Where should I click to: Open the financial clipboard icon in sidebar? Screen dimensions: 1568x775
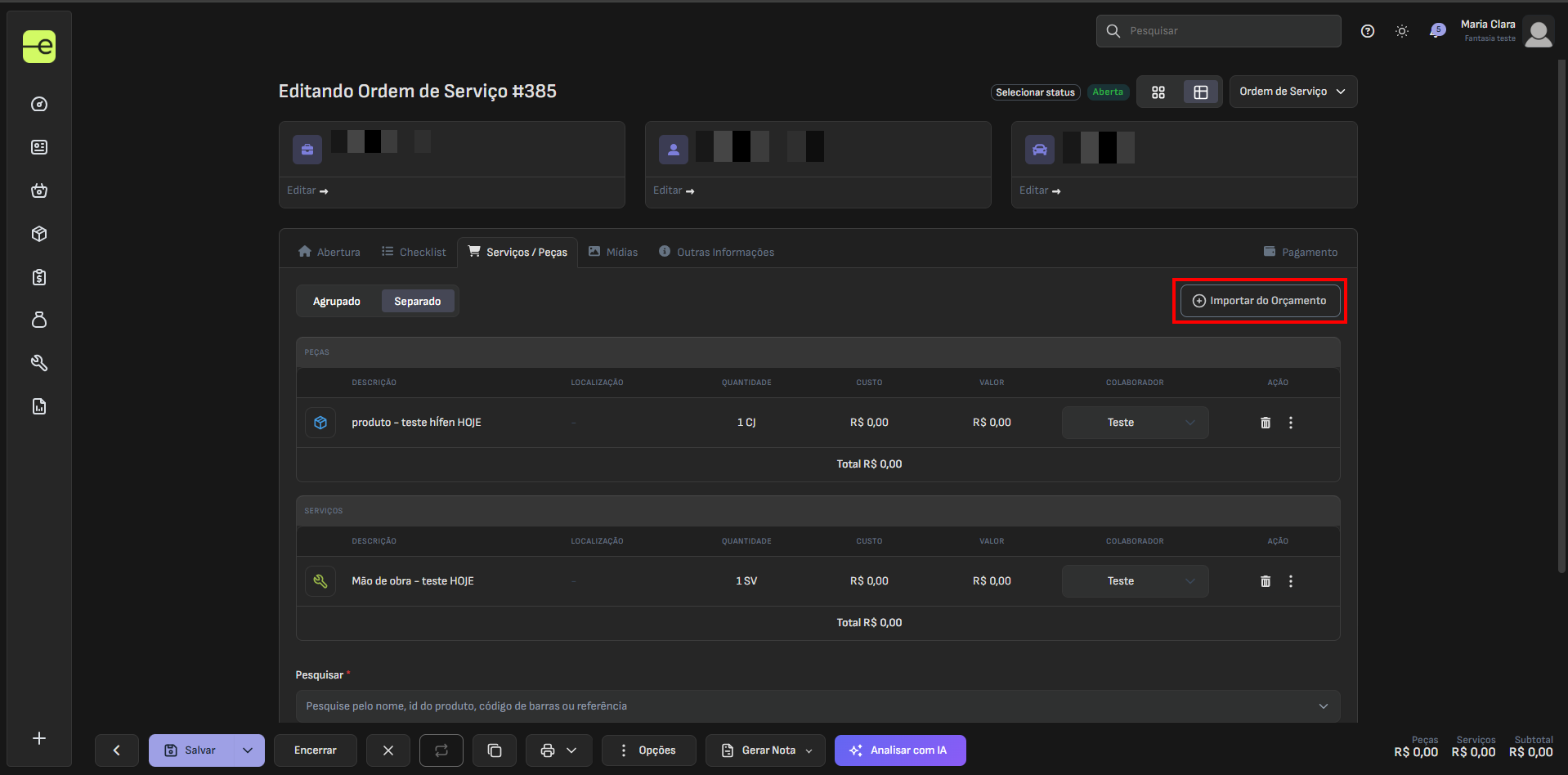point(39,277)
